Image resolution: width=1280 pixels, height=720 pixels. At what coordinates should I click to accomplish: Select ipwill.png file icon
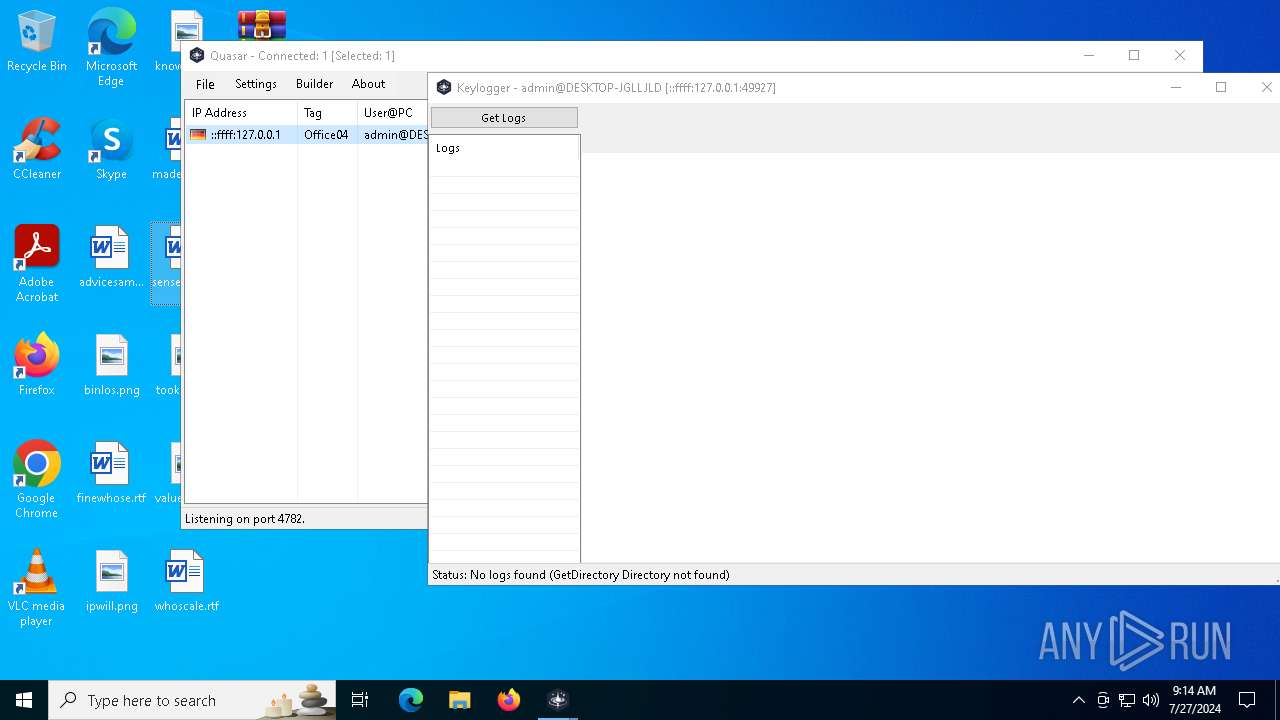pos(111,582)
